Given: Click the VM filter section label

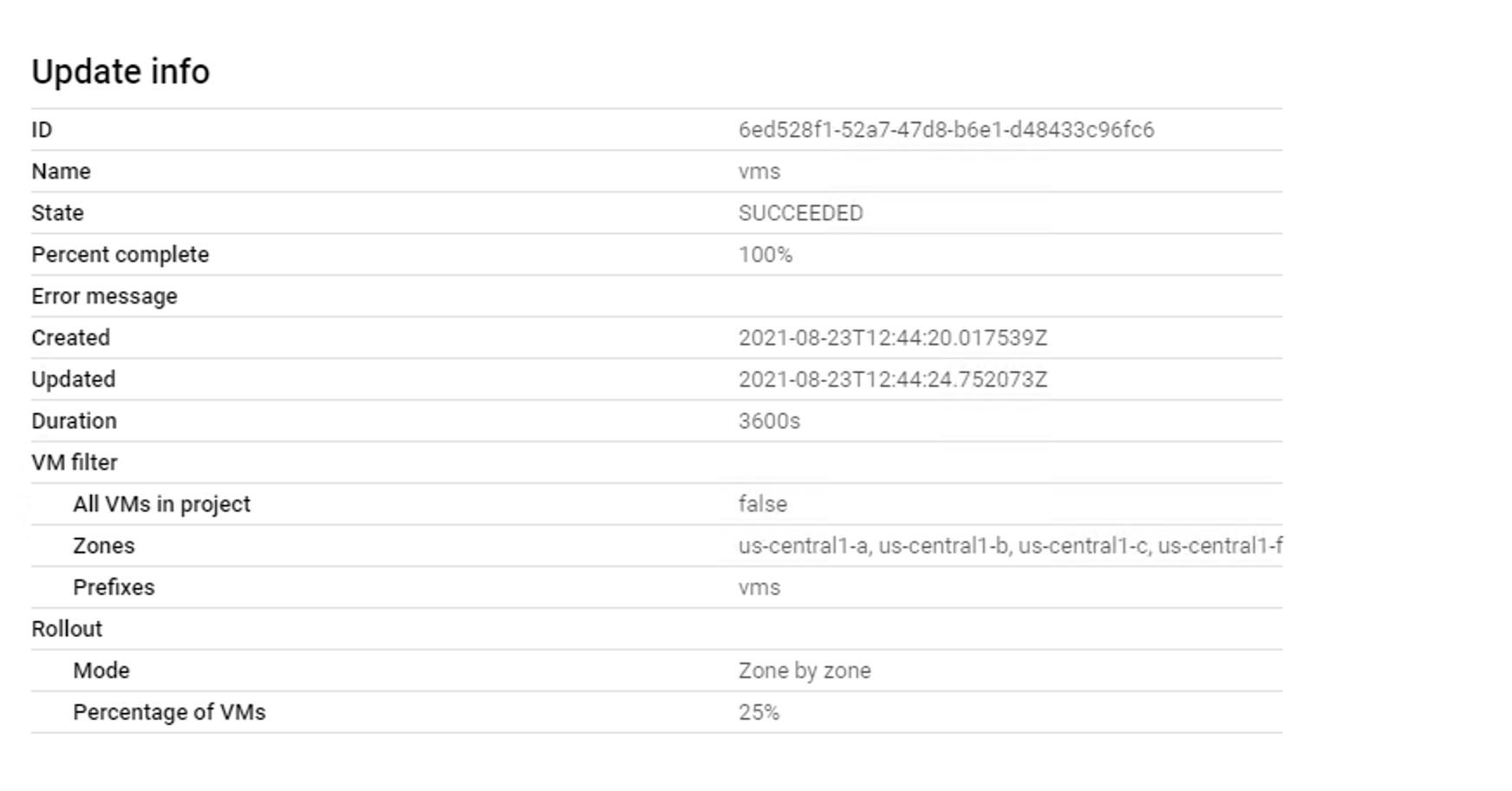Looking at the screenshot, I should (74, 463).
